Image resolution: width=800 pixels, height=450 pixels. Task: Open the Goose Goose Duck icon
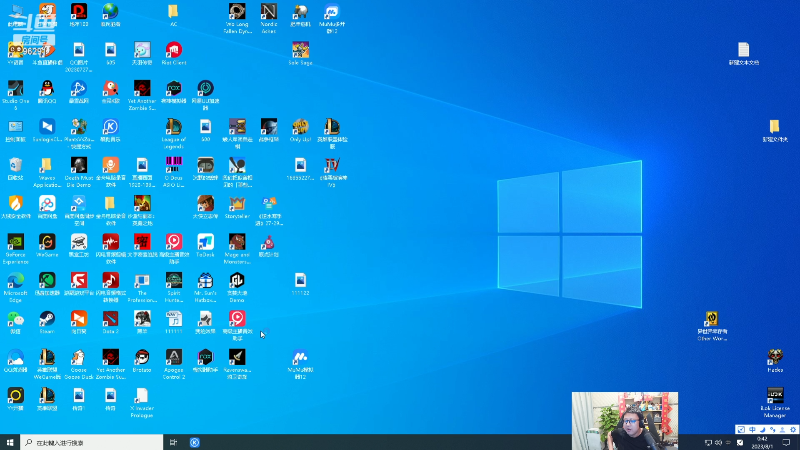click(79, 364)
